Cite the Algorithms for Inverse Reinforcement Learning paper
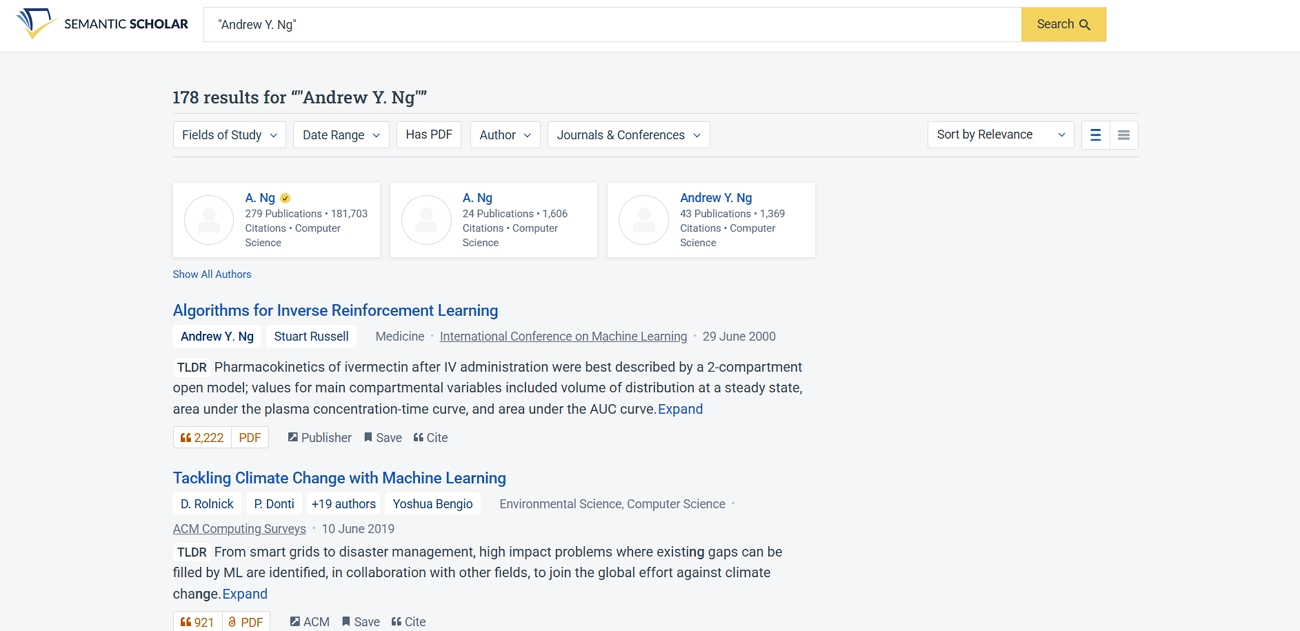 pyautogui.click(x=430, y=437)
